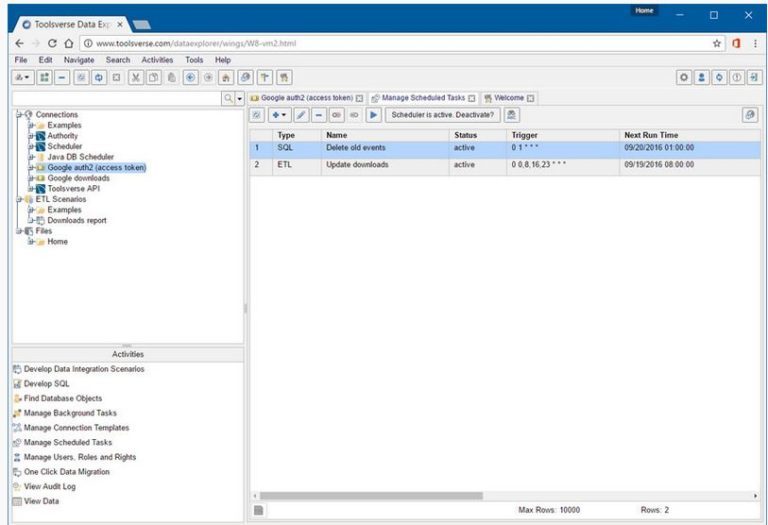Open the File menu
The height and width of the screenshot is (525, 768).
pyautogui.click(x=21, y=60)
